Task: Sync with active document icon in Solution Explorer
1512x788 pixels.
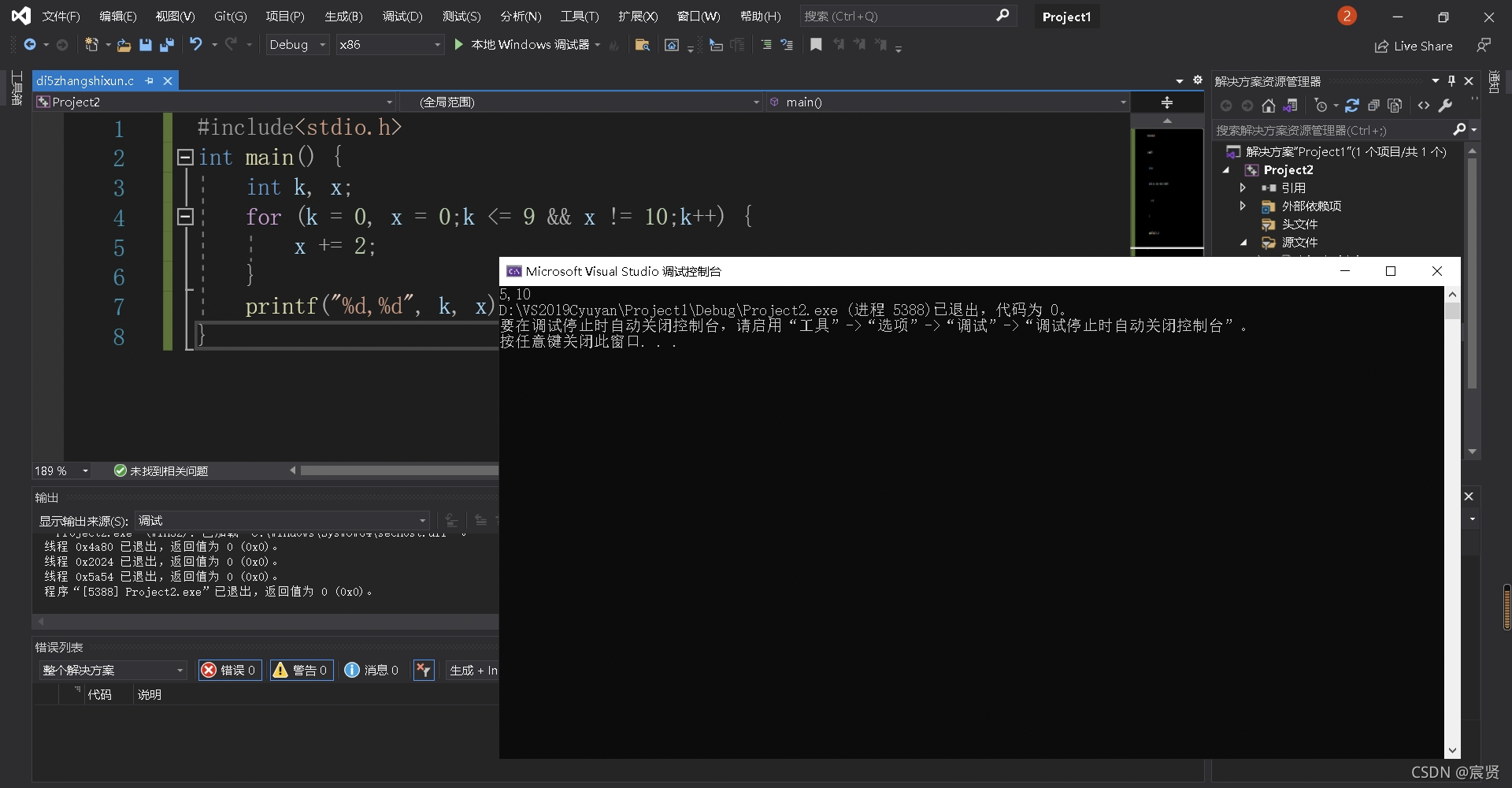Action: coord(1352,106)
